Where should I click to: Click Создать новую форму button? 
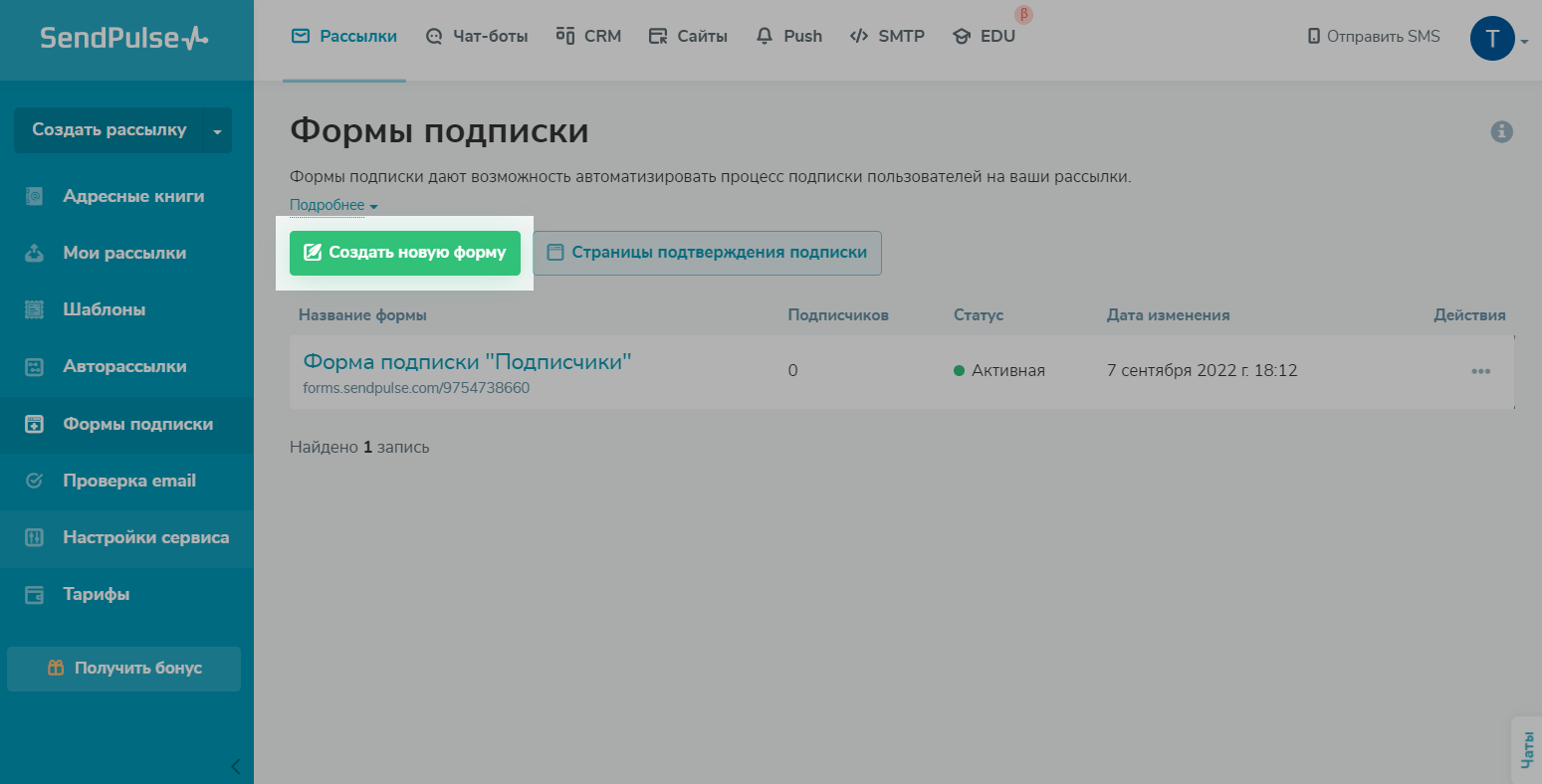(405, 253)
